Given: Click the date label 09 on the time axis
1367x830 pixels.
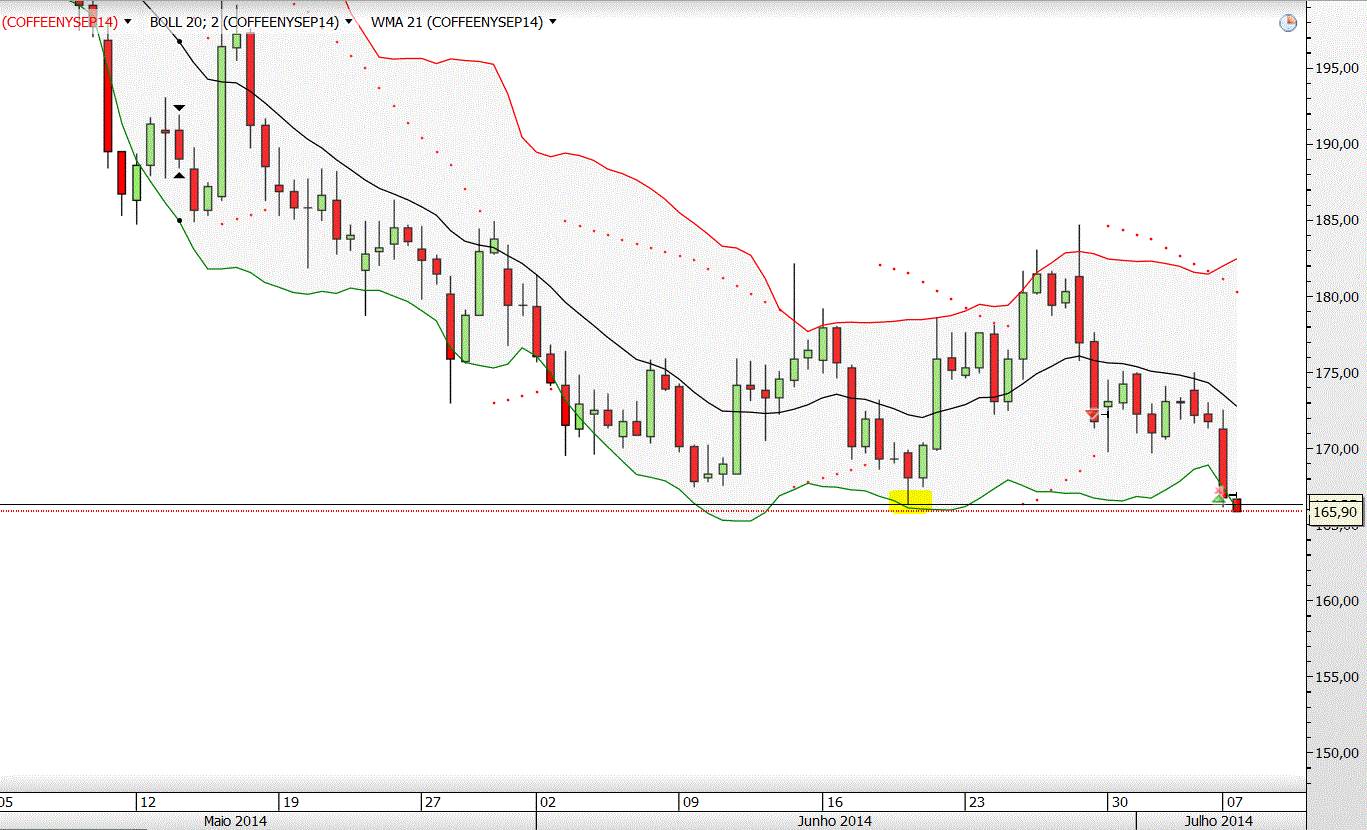Looking at the screenshot, I should [690, 802].
